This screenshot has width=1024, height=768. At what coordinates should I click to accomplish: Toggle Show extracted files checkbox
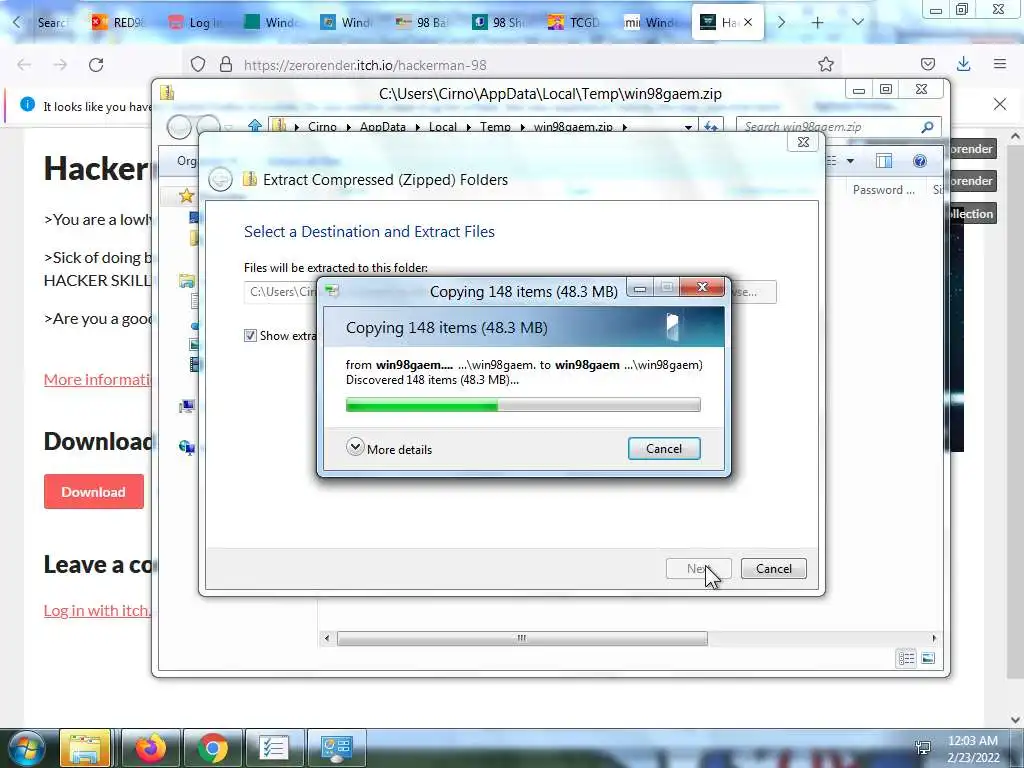(x=250, y=336)
